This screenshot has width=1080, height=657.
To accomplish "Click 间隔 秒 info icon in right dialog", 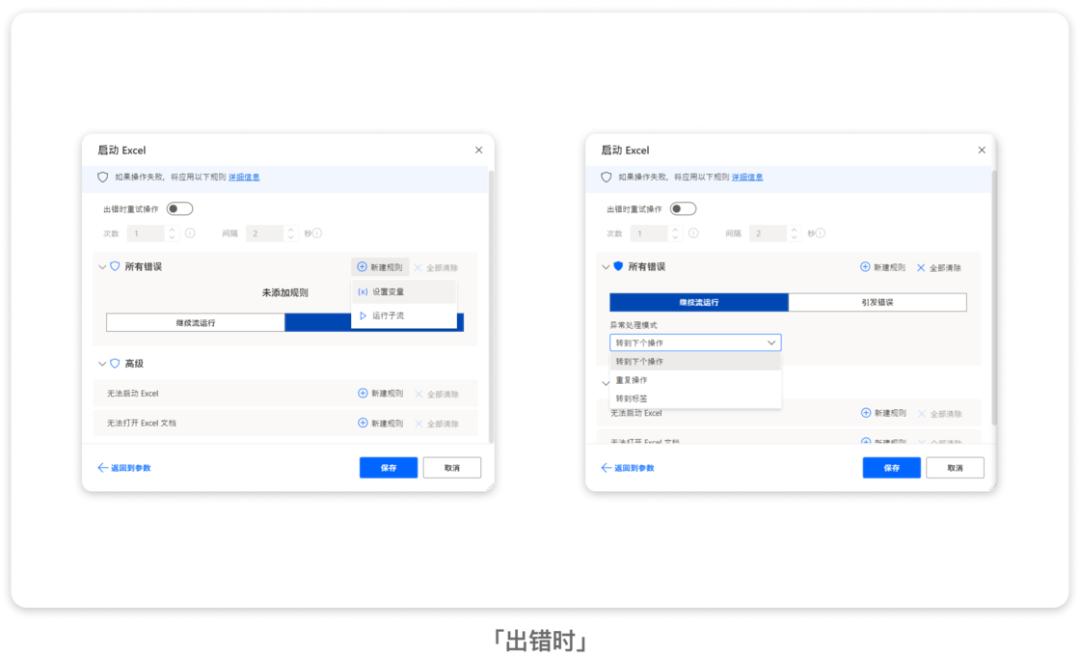I will (821, 233).
